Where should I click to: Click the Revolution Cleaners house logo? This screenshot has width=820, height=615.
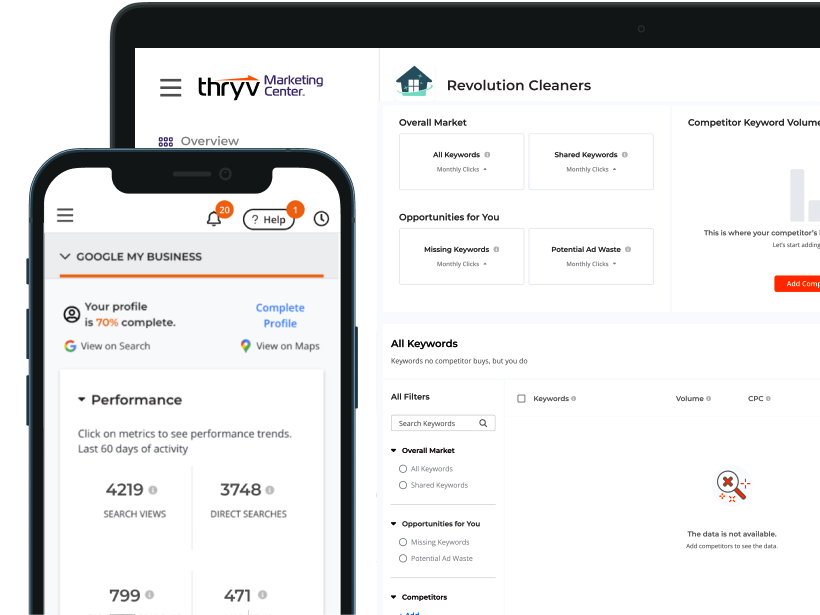click(x=414, y=82)
